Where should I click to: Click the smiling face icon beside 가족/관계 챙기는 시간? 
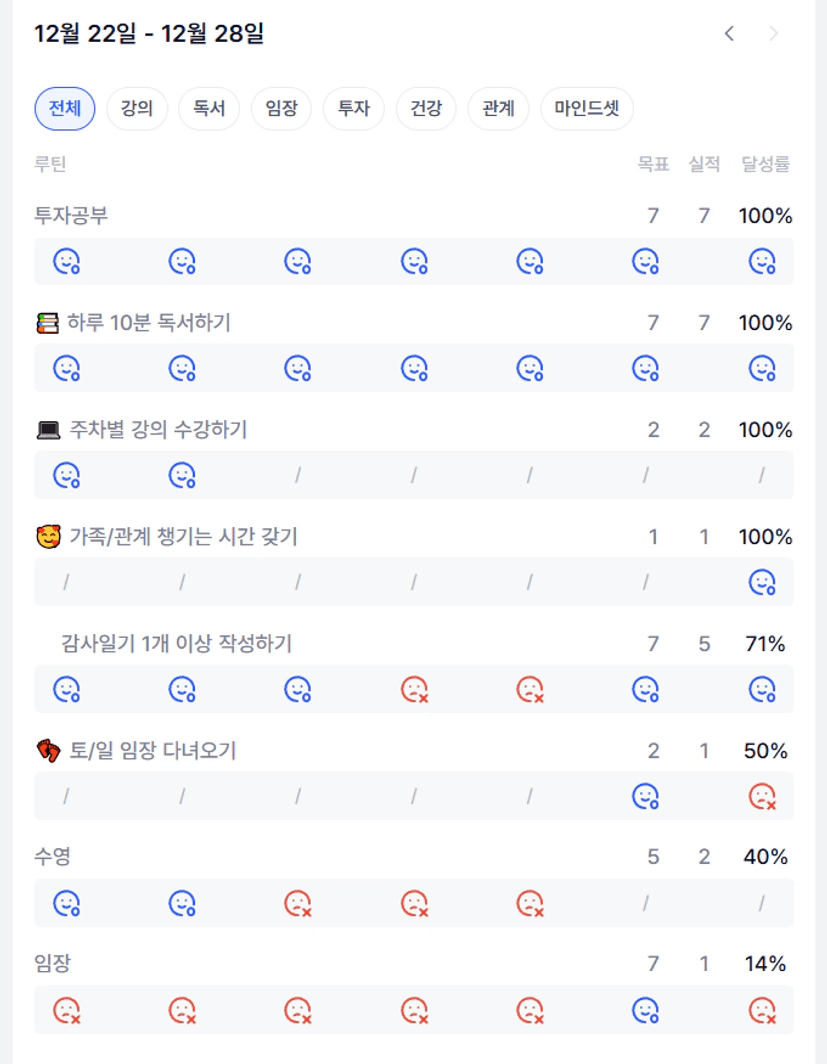pos(47,537)
